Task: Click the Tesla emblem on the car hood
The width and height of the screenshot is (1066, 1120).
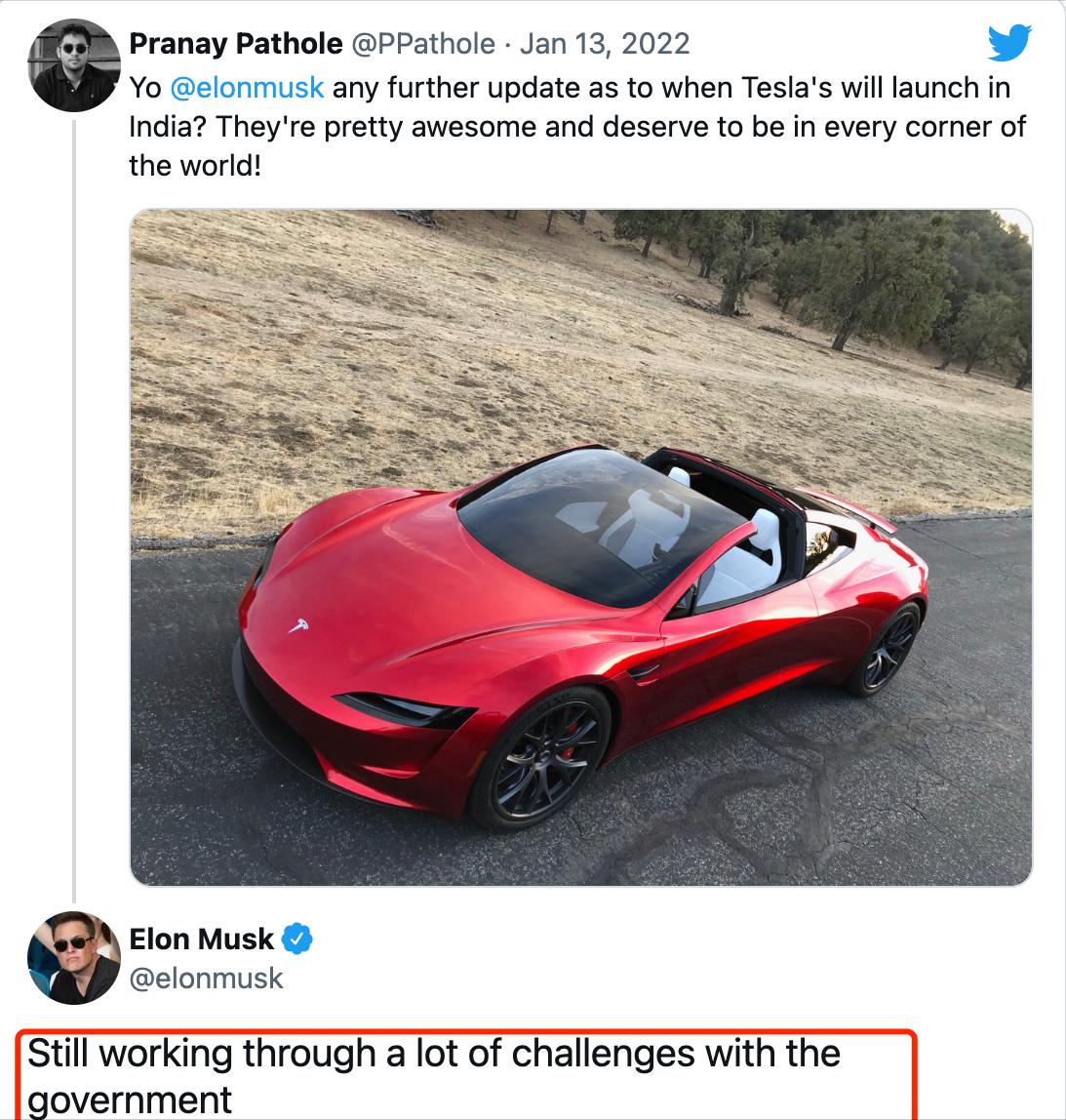Action: click(x=298, y=625)
